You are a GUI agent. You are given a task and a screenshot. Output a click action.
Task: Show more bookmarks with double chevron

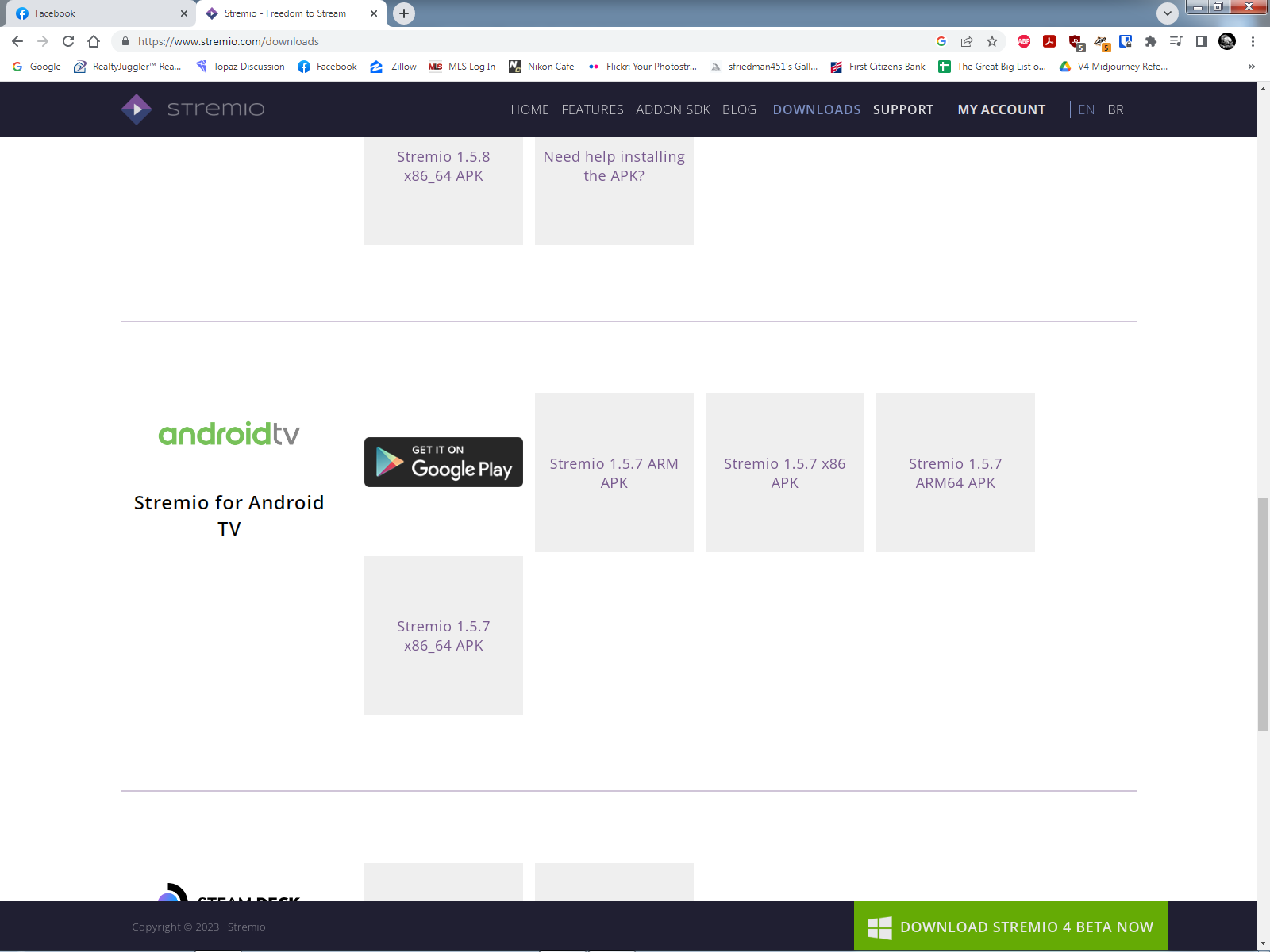click(x=1252, y=67)
